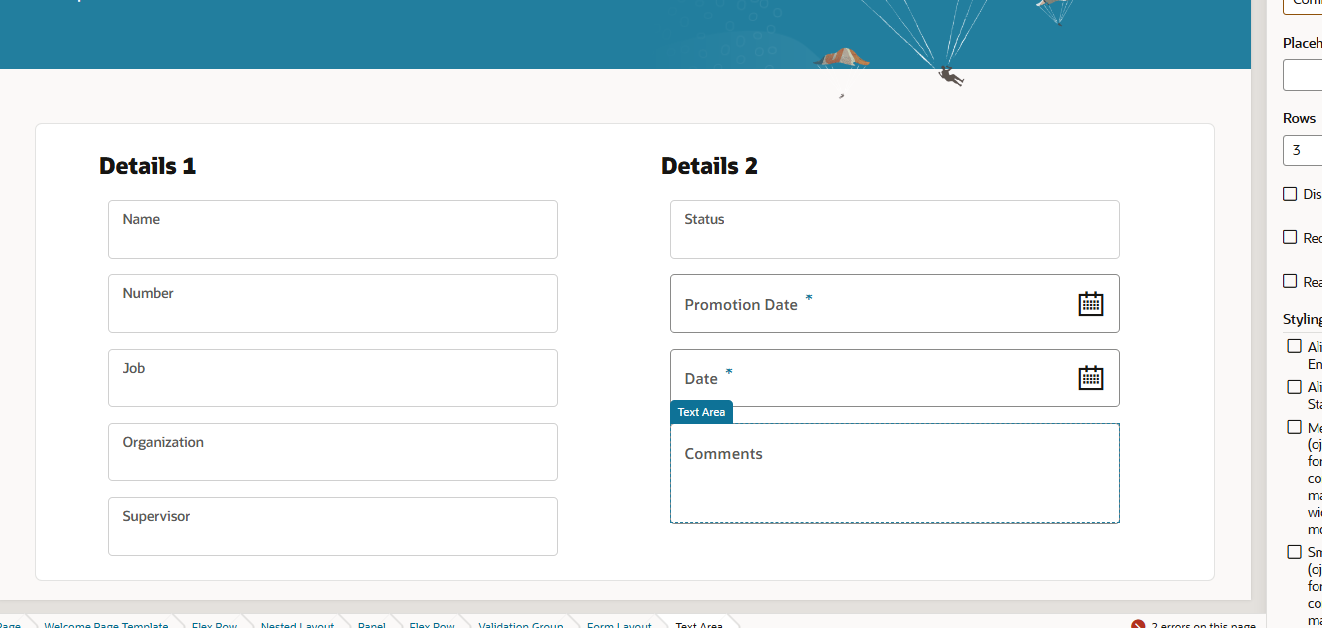Viewport: 1322px width, 628px height.
Task: Click the Supervisor form field
Action: point(332,526)
